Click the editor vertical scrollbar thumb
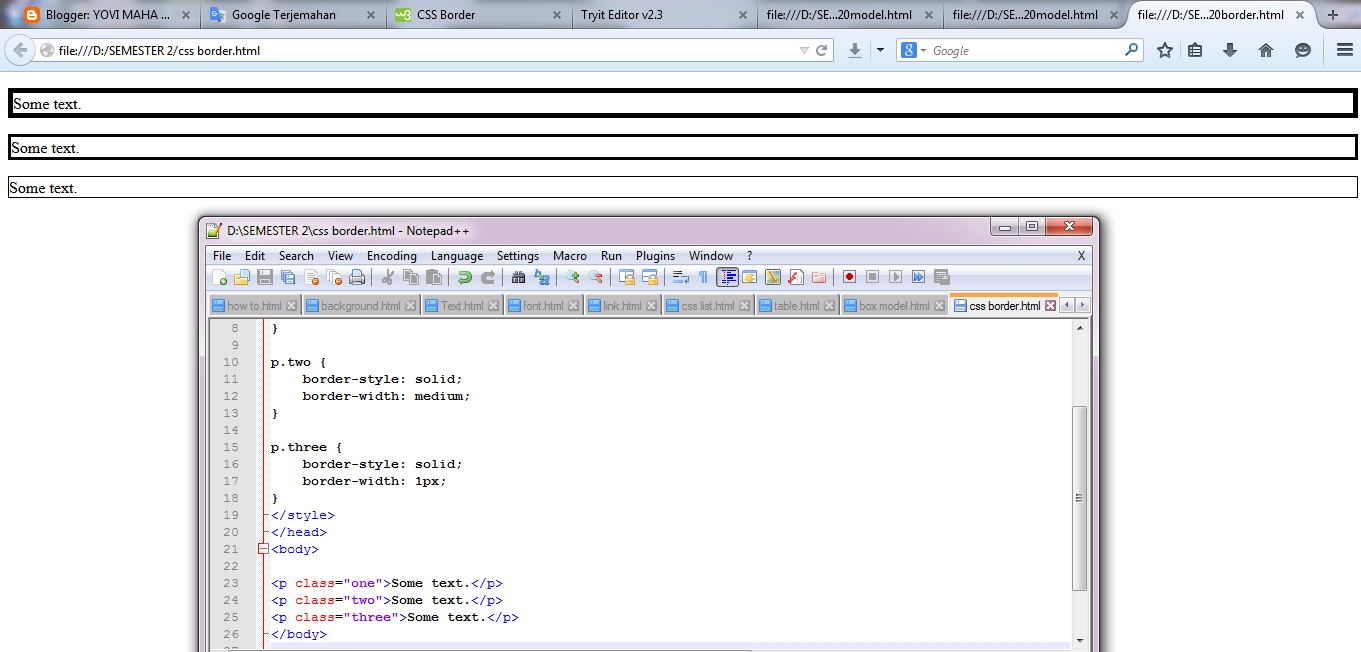Viewport: 1361px width, 652px height. tap(1079, 497)
